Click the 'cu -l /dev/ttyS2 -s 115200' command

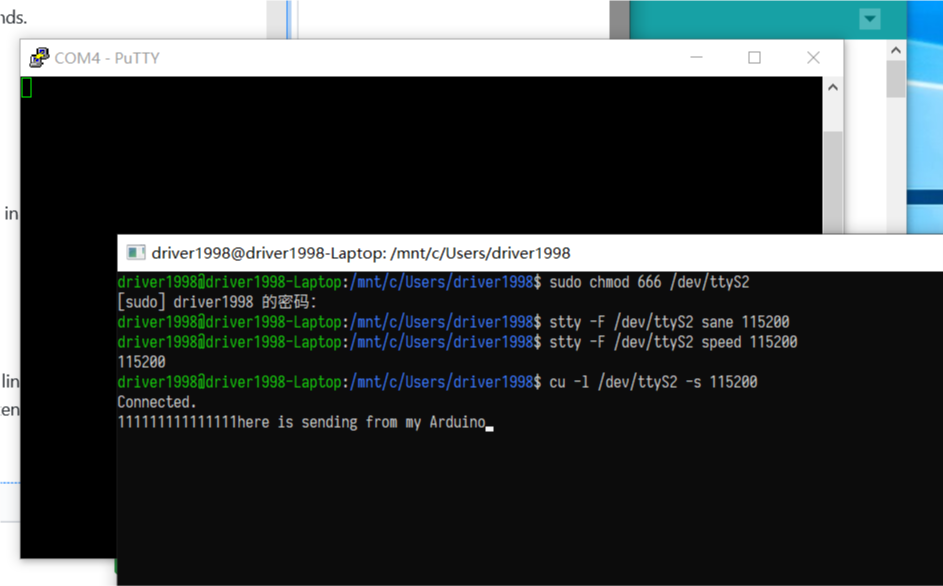click(x=653, y=382)
